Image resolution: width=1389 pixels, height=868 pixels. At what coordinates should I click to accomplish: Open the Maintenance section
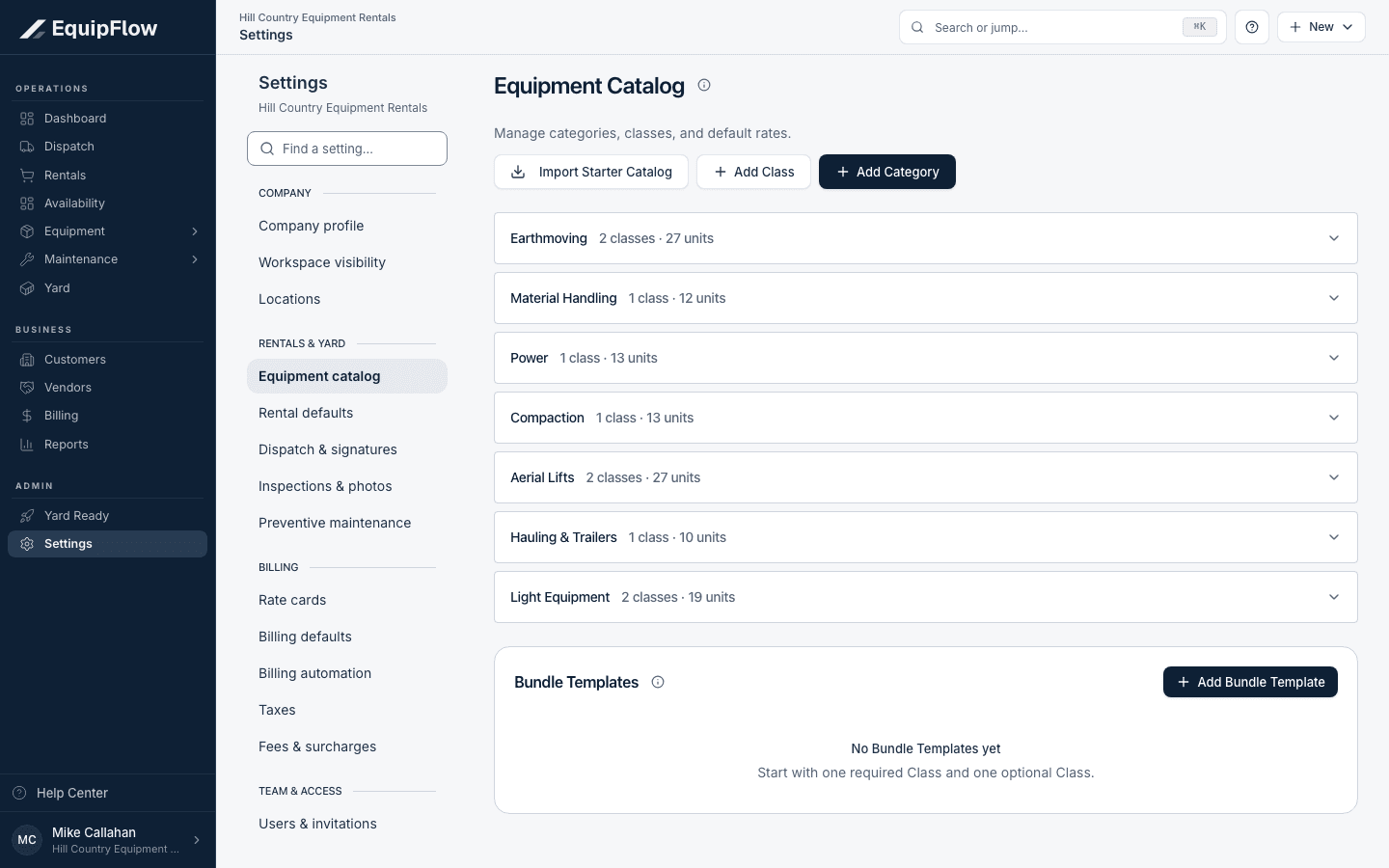pos(107,259)
